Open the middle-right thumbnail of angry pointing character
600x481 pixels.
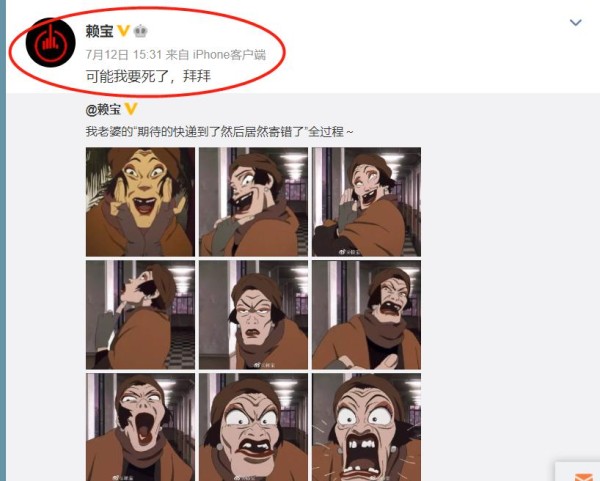[366, 315]
